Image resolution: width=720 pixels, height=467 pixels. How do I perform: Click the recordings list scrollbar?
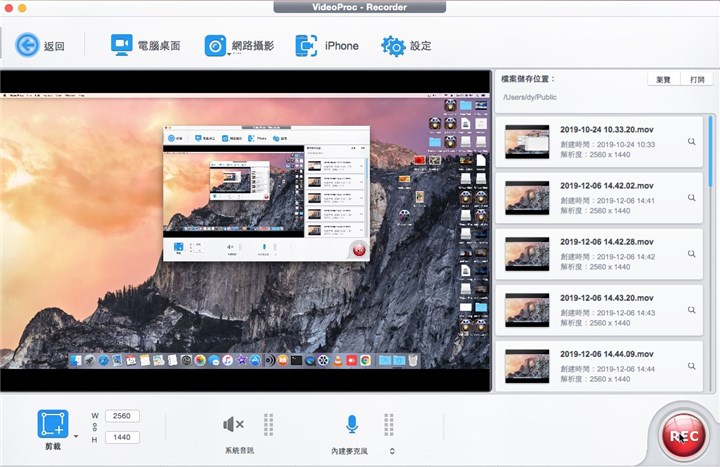[711, 152]
